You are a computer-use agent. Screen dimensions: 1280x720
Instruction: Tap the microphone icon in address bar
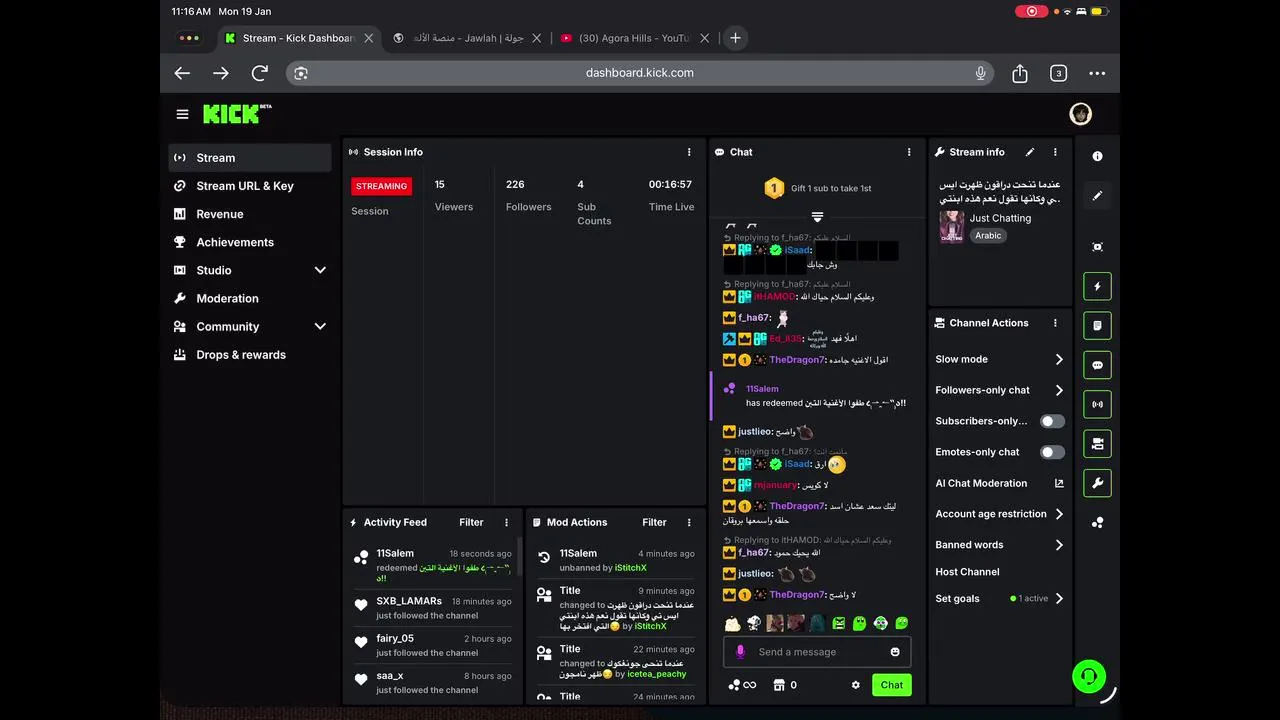[x=981, y=73]
